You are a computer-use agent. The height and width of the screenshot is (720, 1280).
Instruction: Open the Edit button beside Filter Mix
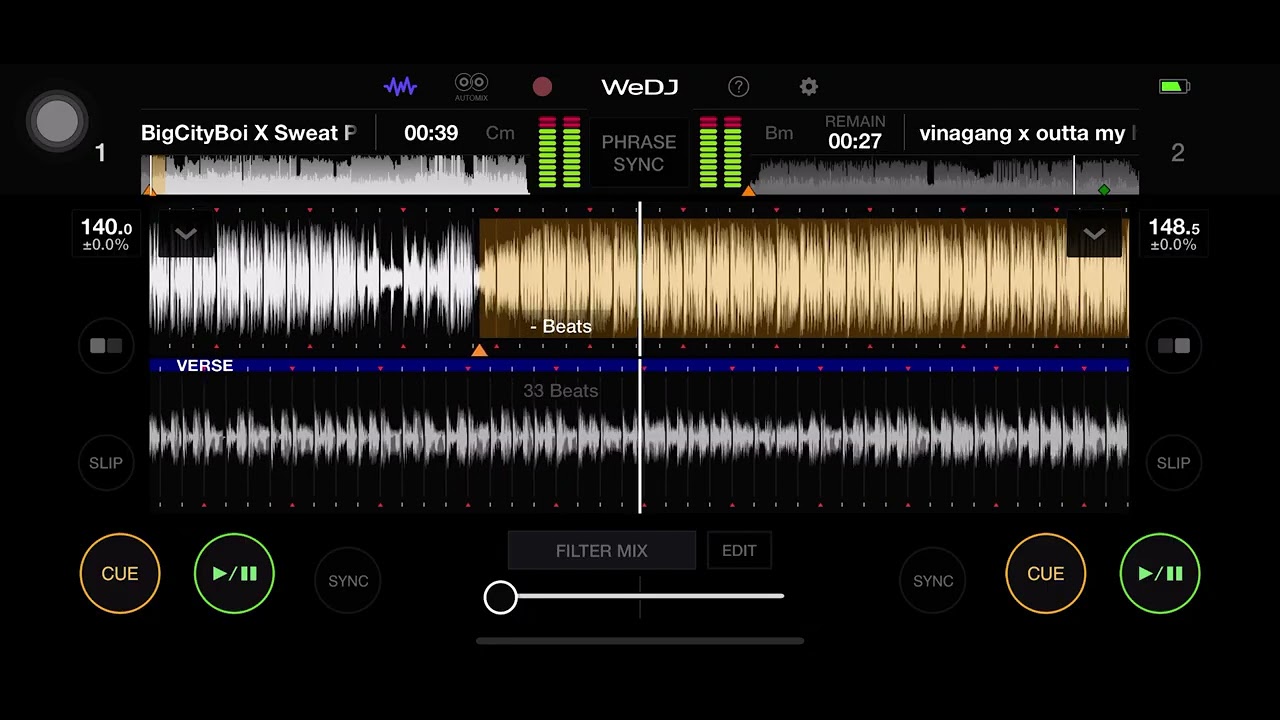[739, 551]
